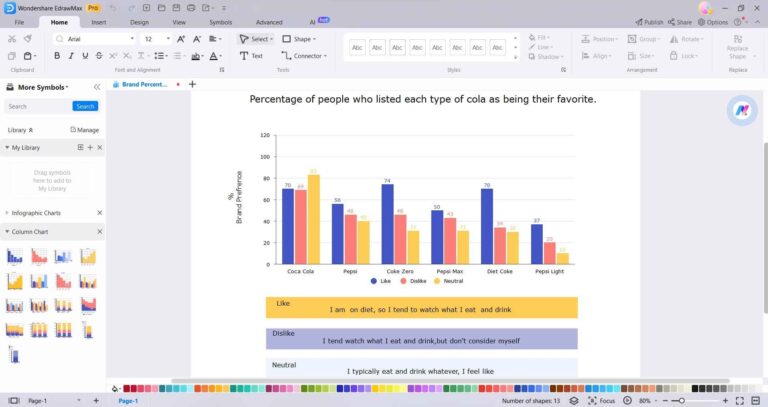This screenshot has width=768, height=407.
Task: Adjust the zoom slider knob in status bar
Action: [x=681, y=401]
